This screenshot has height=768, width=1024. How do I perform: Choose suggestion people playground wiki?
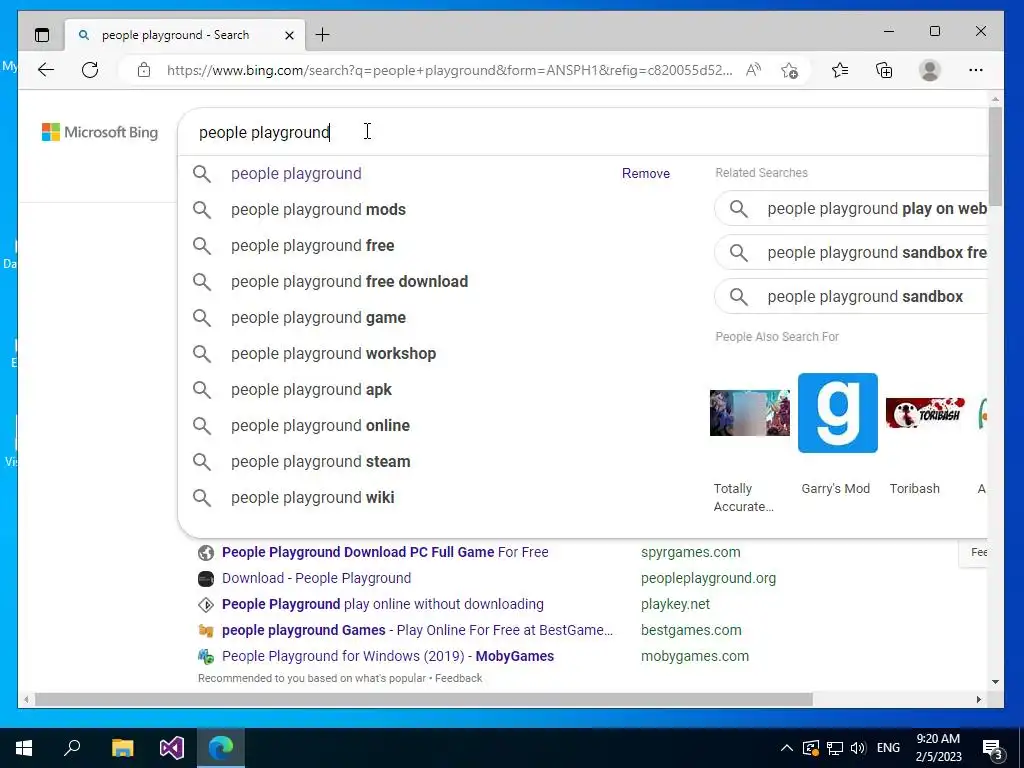[x=312, y=497]
